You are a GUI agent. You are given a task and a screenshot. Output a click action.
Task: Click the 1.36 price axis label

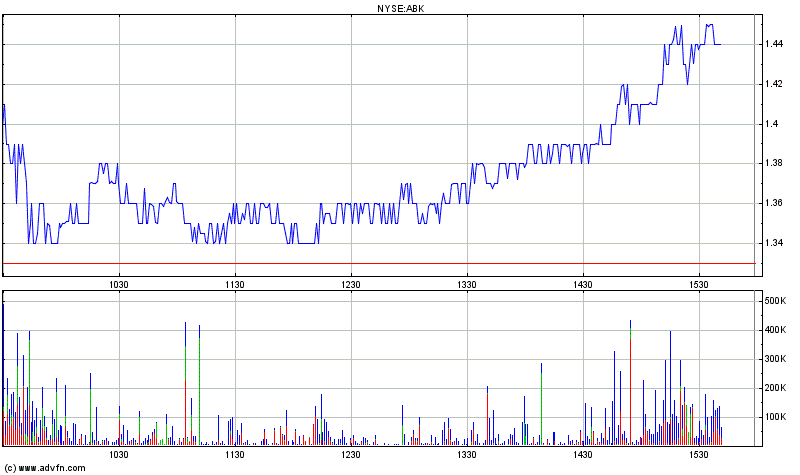(773, 203)
